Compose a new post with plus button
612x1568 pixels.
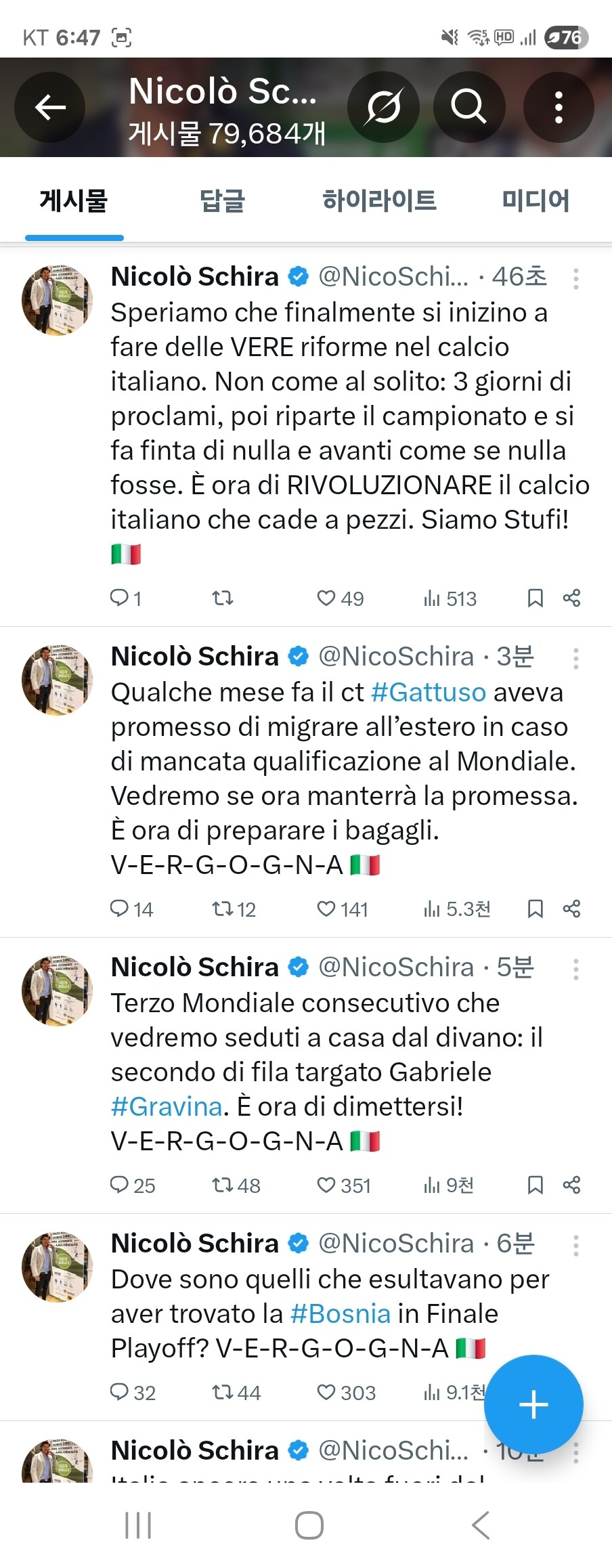pyautogui.click(x=533, y=1404)
